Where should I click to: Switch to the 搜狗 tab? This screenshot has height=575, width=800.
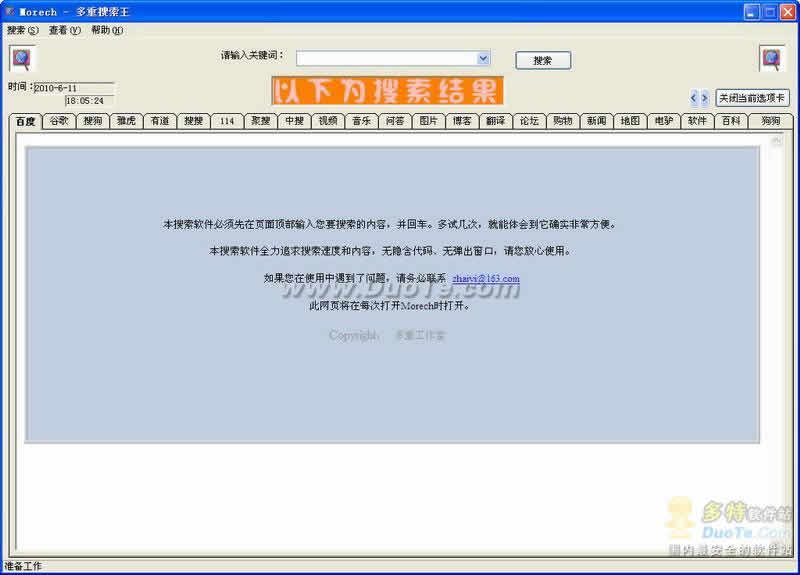93,121
